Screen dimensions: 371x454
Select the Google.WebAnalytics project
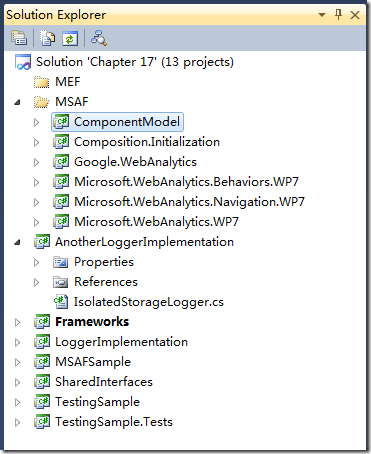135,162
